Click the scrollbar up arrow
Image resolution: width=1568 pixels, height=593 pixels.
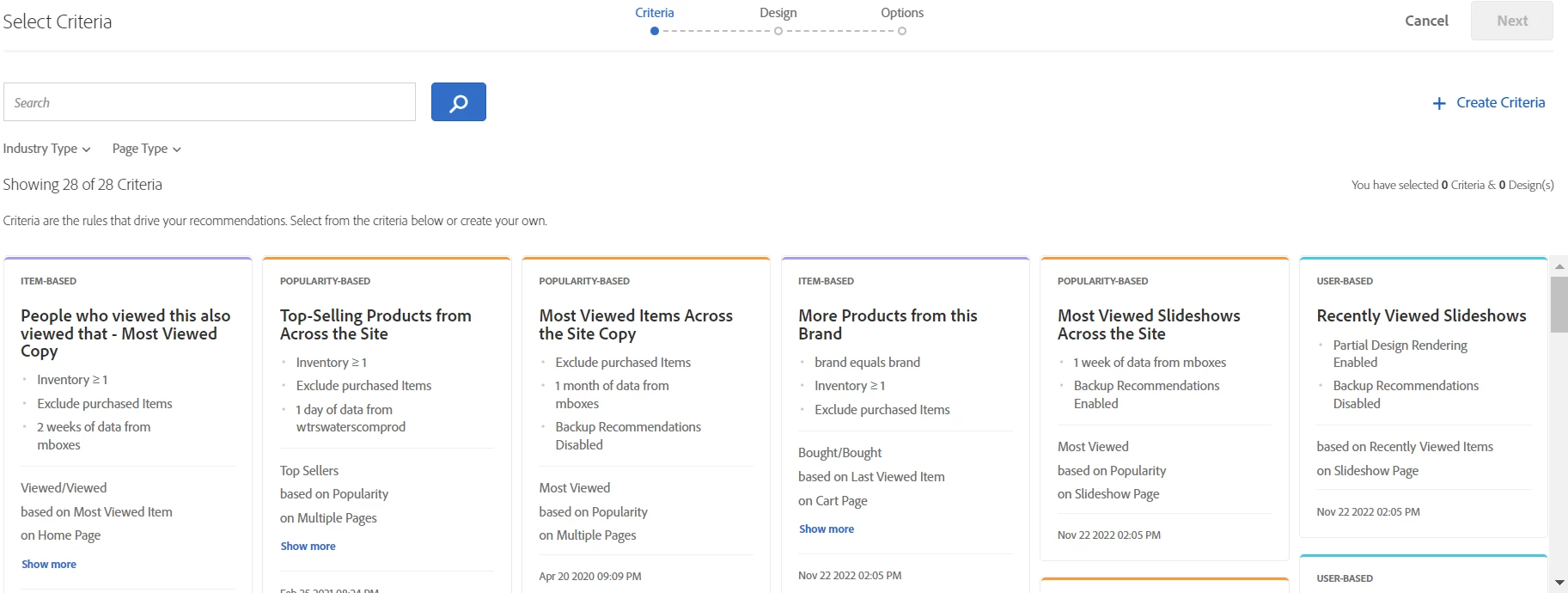click(1559, 266)
